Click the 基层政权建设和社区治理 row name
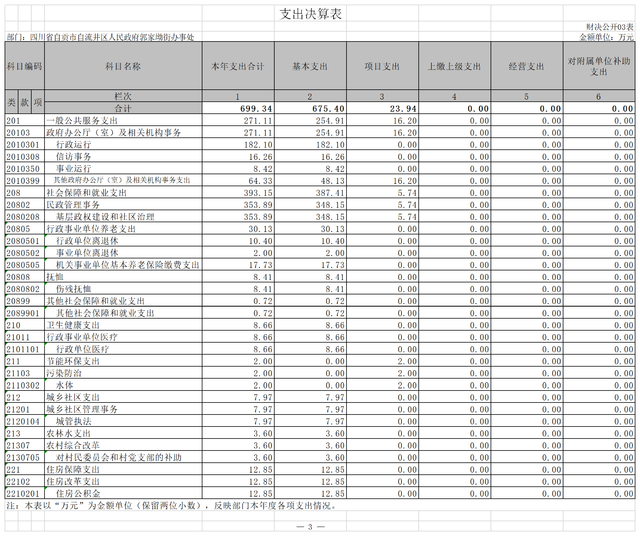The image size is (640, 536). click(x=105, y=217)
